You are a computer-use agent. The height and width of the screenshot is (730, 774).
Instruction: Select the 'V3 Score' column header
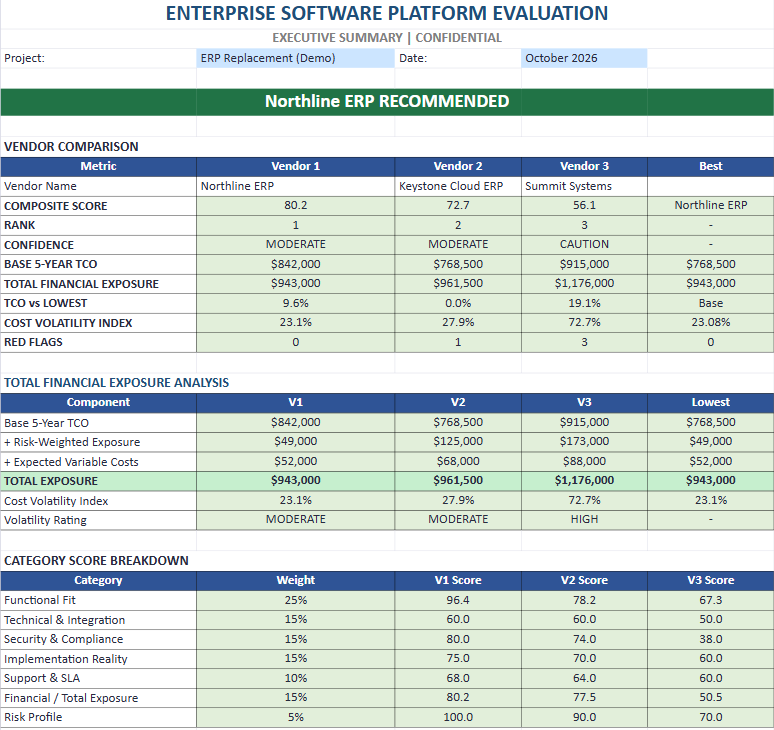710,580
